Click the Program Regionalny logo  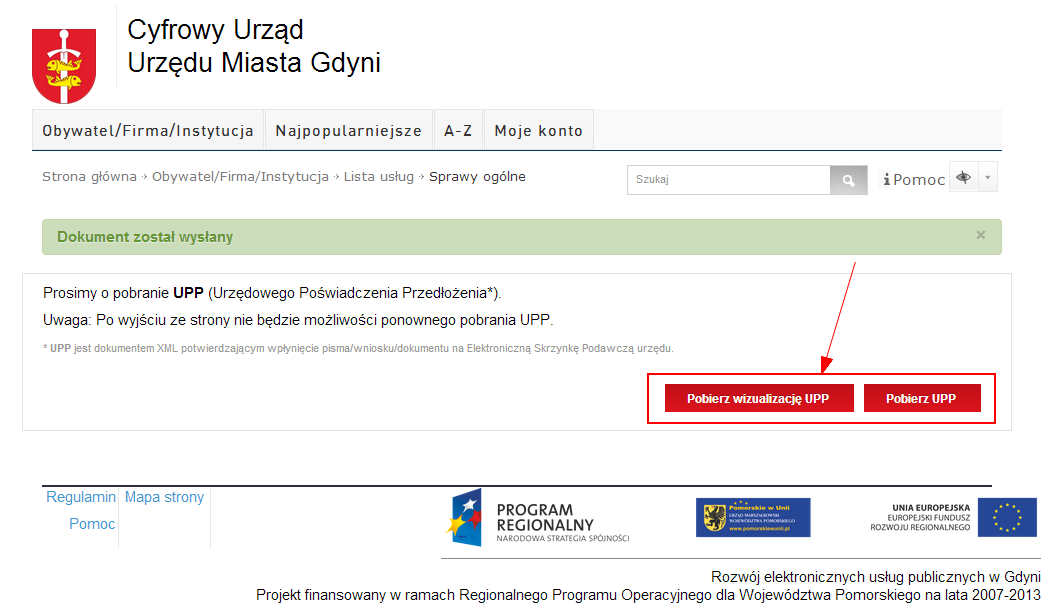pyautogui.click(x=538, y=517)
